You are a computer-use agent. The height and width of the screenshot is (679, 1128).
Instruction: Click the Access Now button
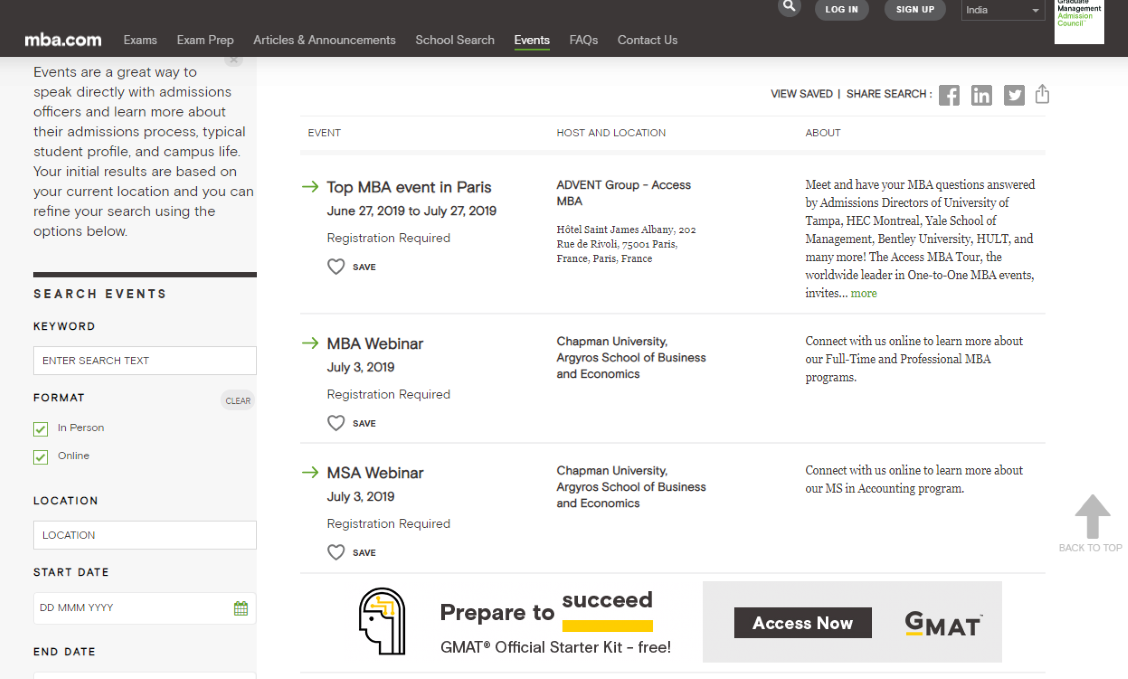tap(803, 623)
